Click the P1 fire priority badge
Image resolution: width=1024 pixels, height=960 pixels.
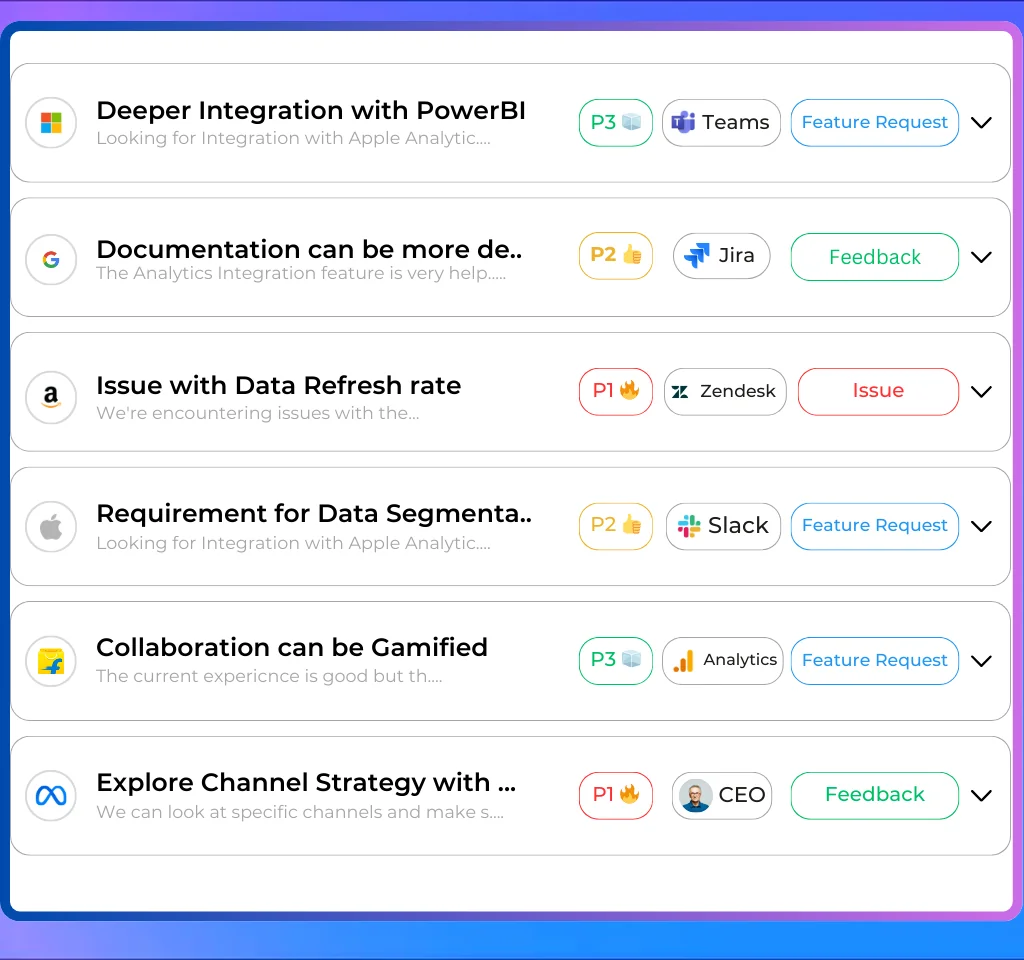pyautogui.click(x=615, y=392)
